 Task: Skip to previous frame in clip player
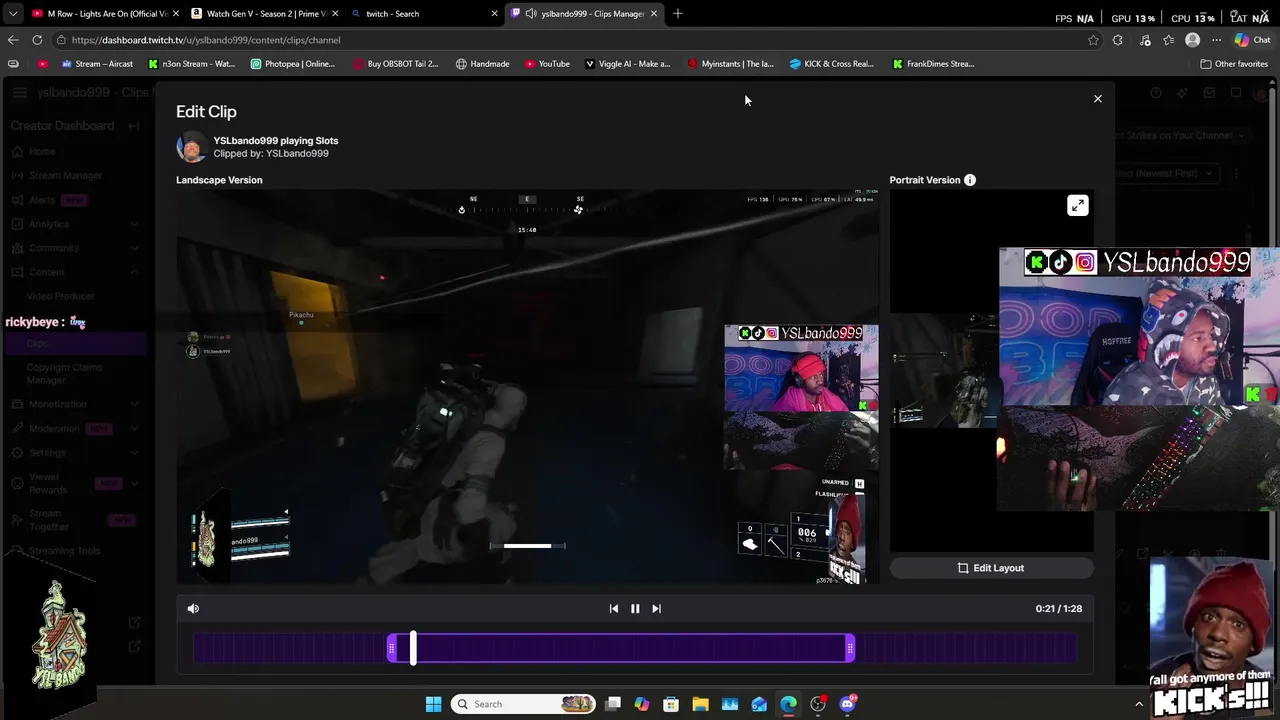[614, 608]
